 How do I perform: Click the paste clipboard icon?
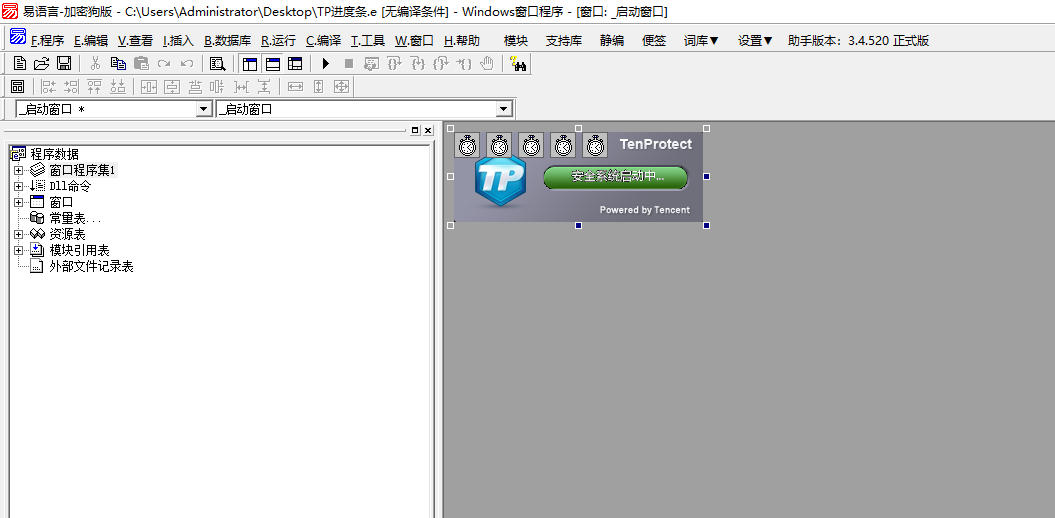click(141, 64)
